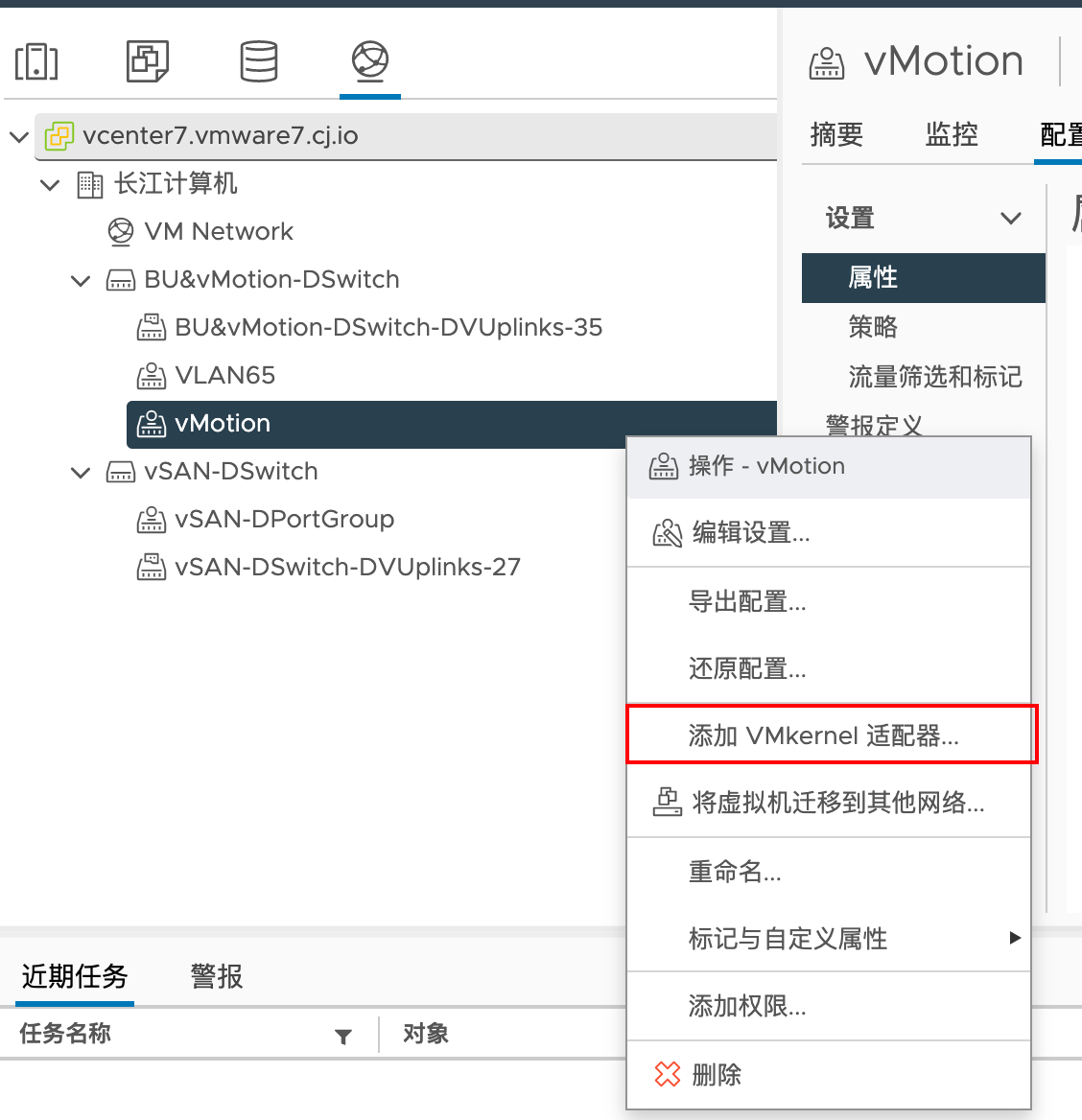Click the 设置 section heading
The height and width of the screenshot is (1120, 1082).
850,218
